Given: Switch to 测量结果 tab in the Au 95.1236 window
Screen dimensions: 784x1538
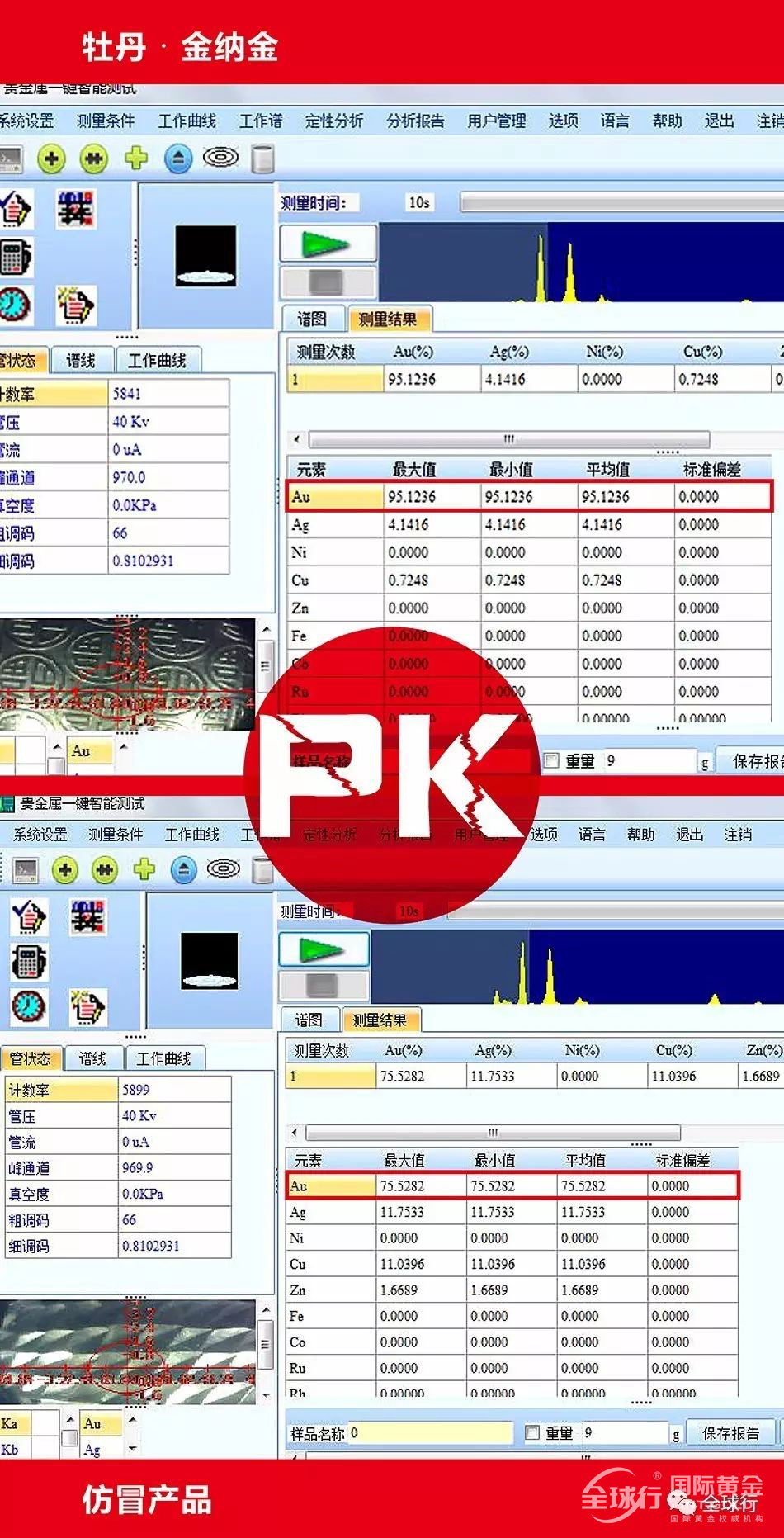Looking at the screenshot, I should [x=388, y=319].
